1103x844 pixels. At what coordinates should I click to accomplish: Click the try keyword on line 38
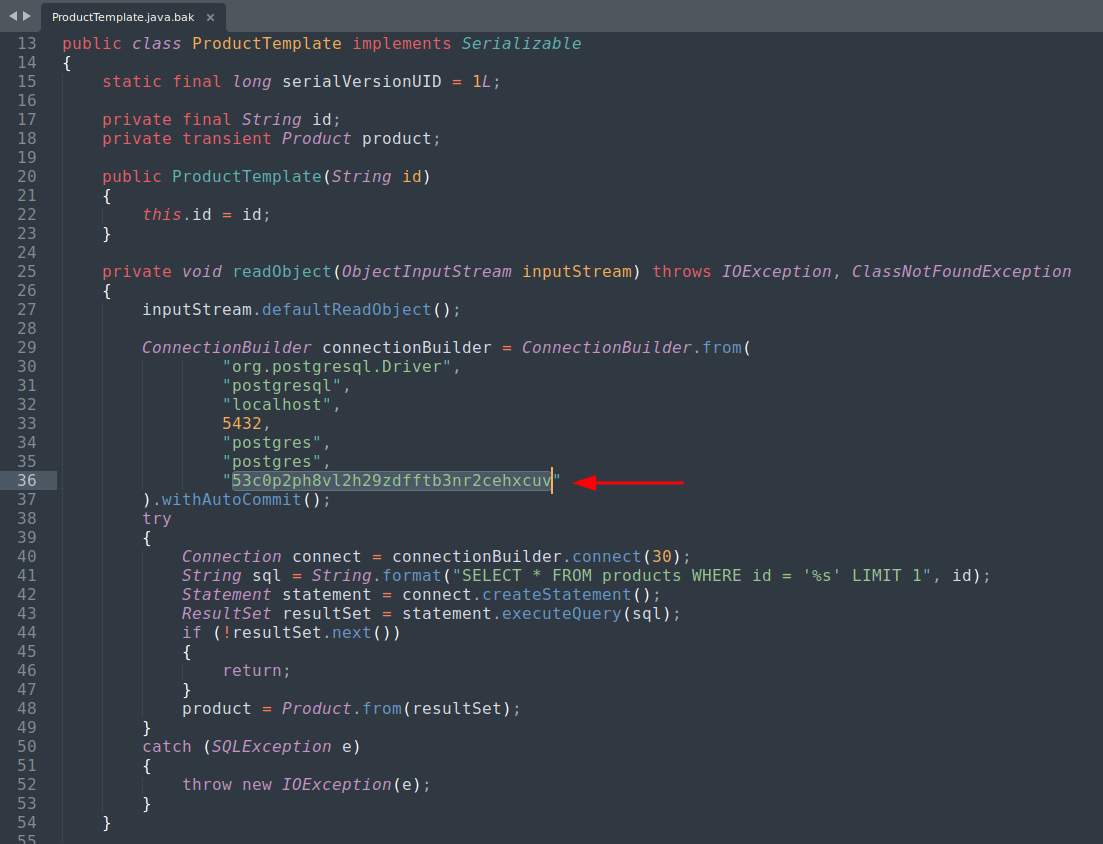pos(157,518)
